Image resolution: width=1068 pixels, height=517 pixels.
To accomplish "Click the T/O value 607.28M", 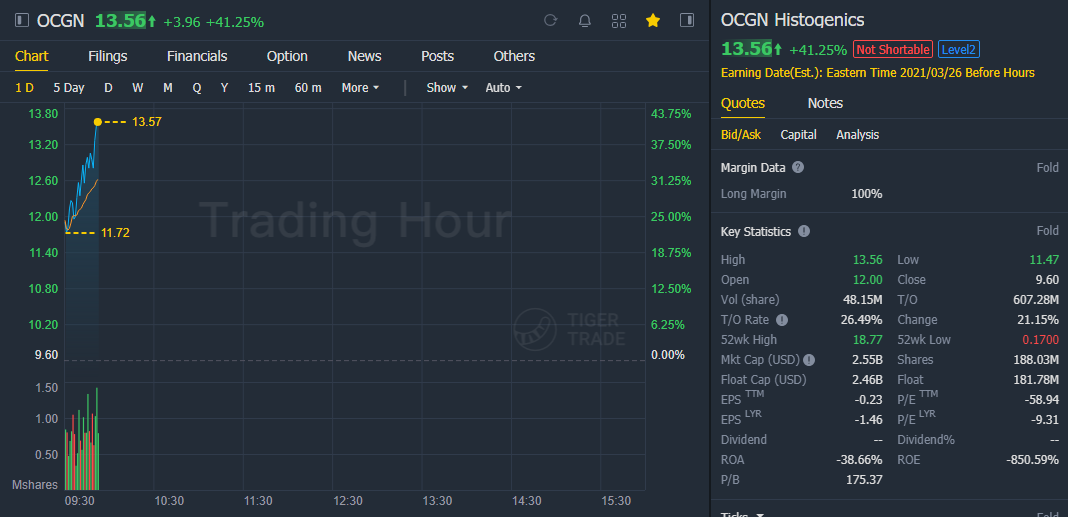I will point(1036,300).
